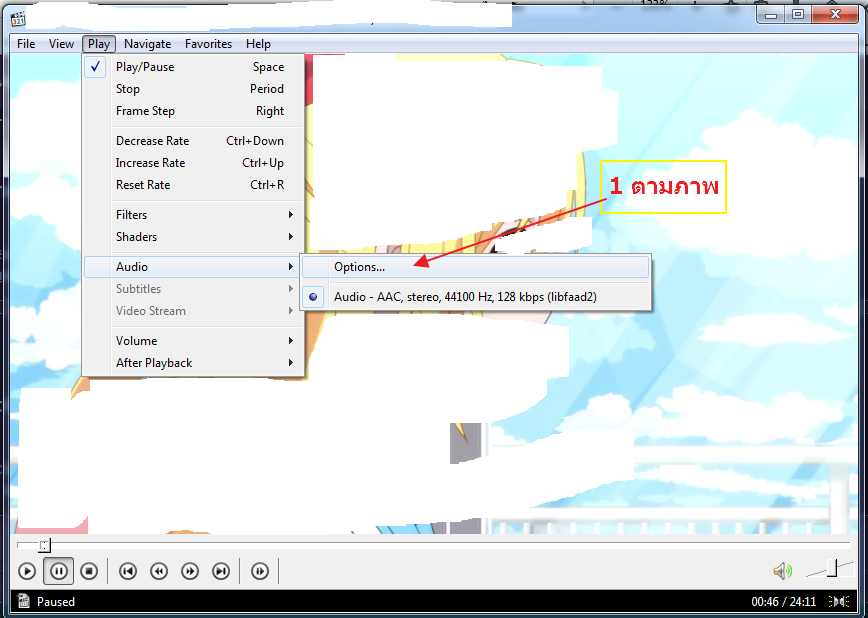Image resolution: width=868 pixels, height=618 pixels.
Task: Mute audio via the speaker icon
Action: tap(783, 571)
